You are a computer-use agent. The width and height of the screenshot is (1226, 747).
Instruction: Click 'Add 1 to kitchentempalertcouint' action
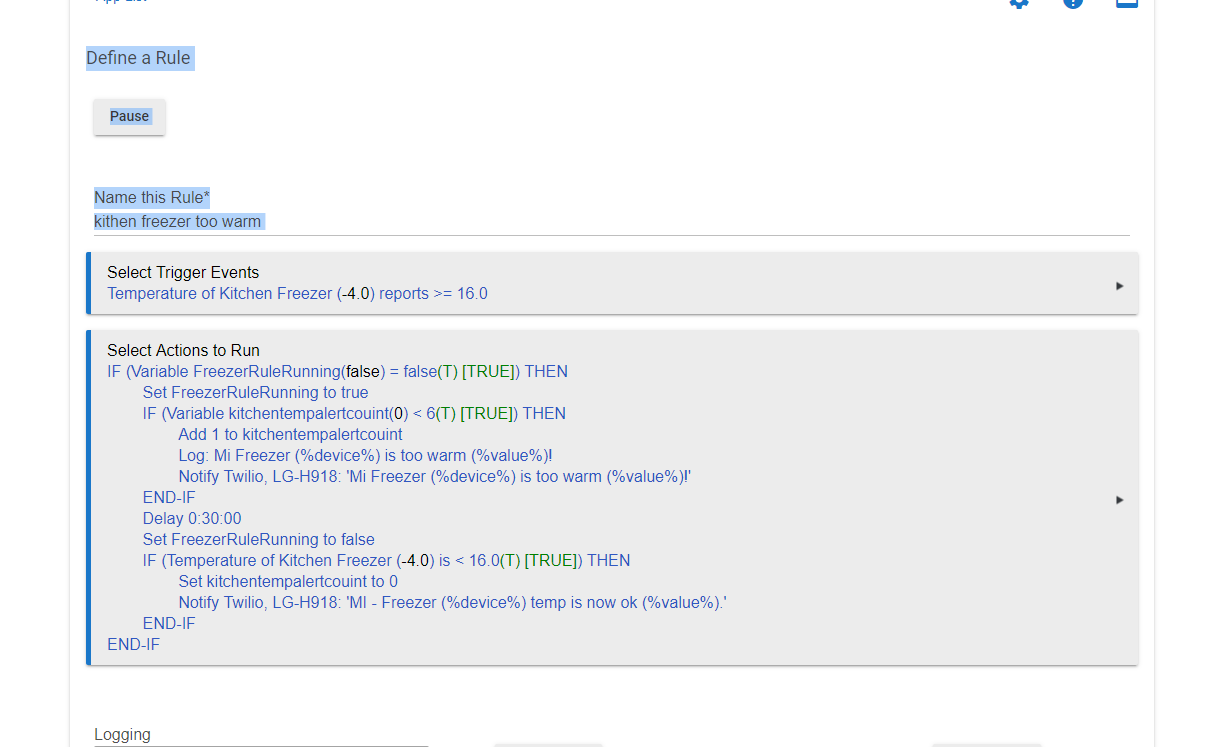(x=290, y=435)
